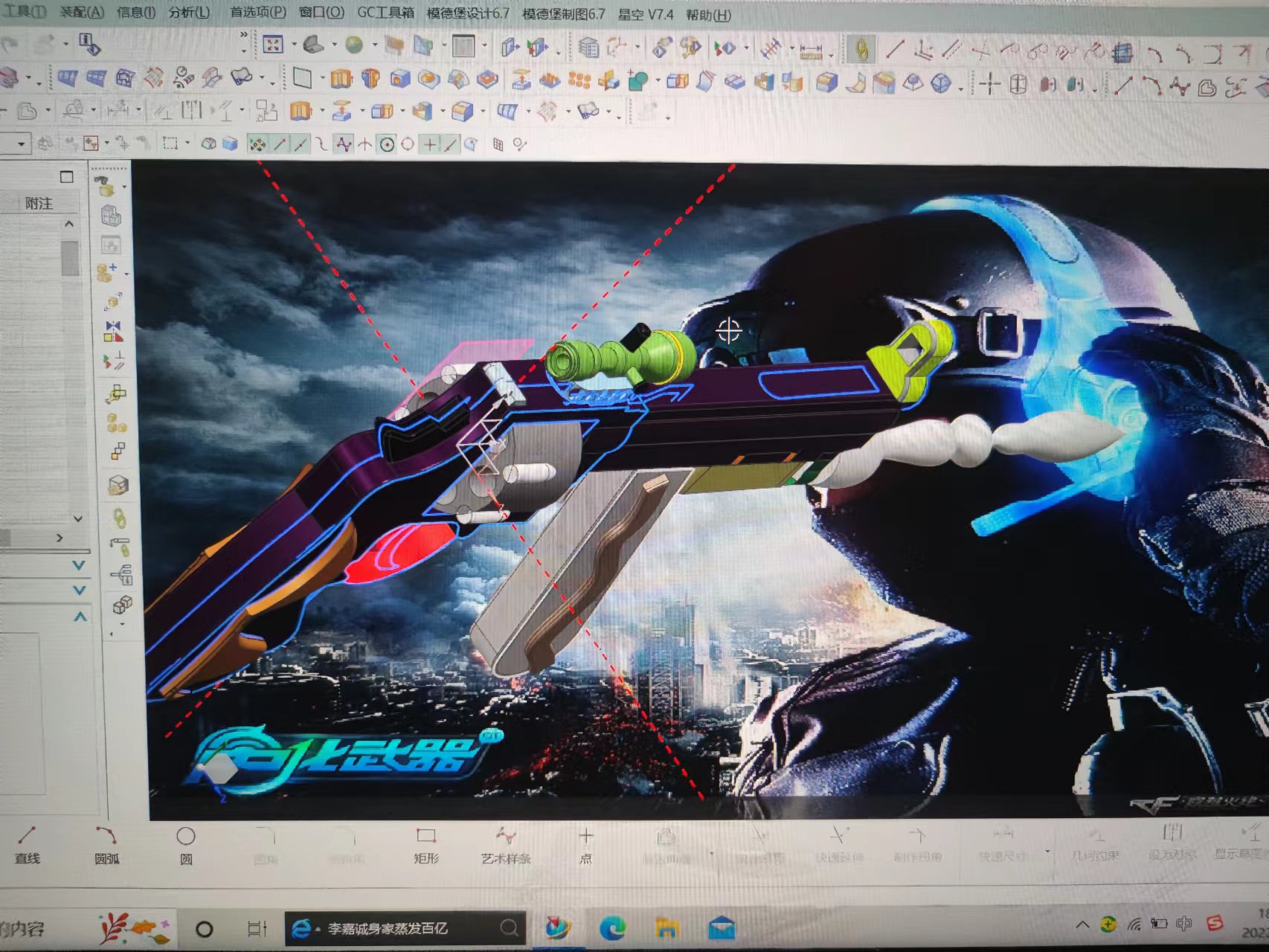Open the GC工具箱 menu
The height and width of the screenshot is (952, 1269).
pos(385,13)
